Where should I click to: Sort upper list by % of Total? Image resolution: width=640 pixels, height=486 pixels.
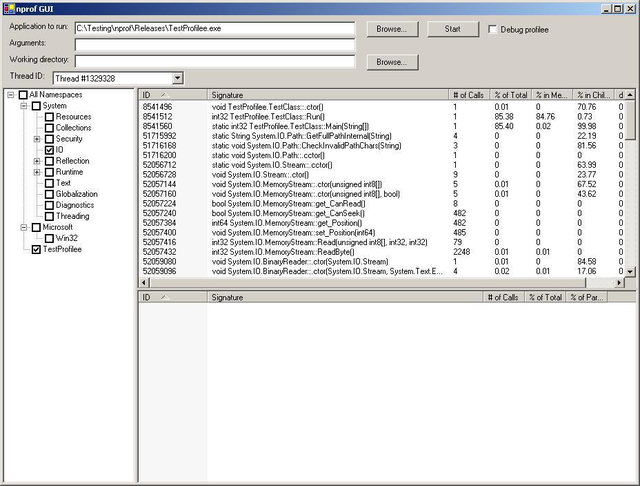click(x=511, y=95)
